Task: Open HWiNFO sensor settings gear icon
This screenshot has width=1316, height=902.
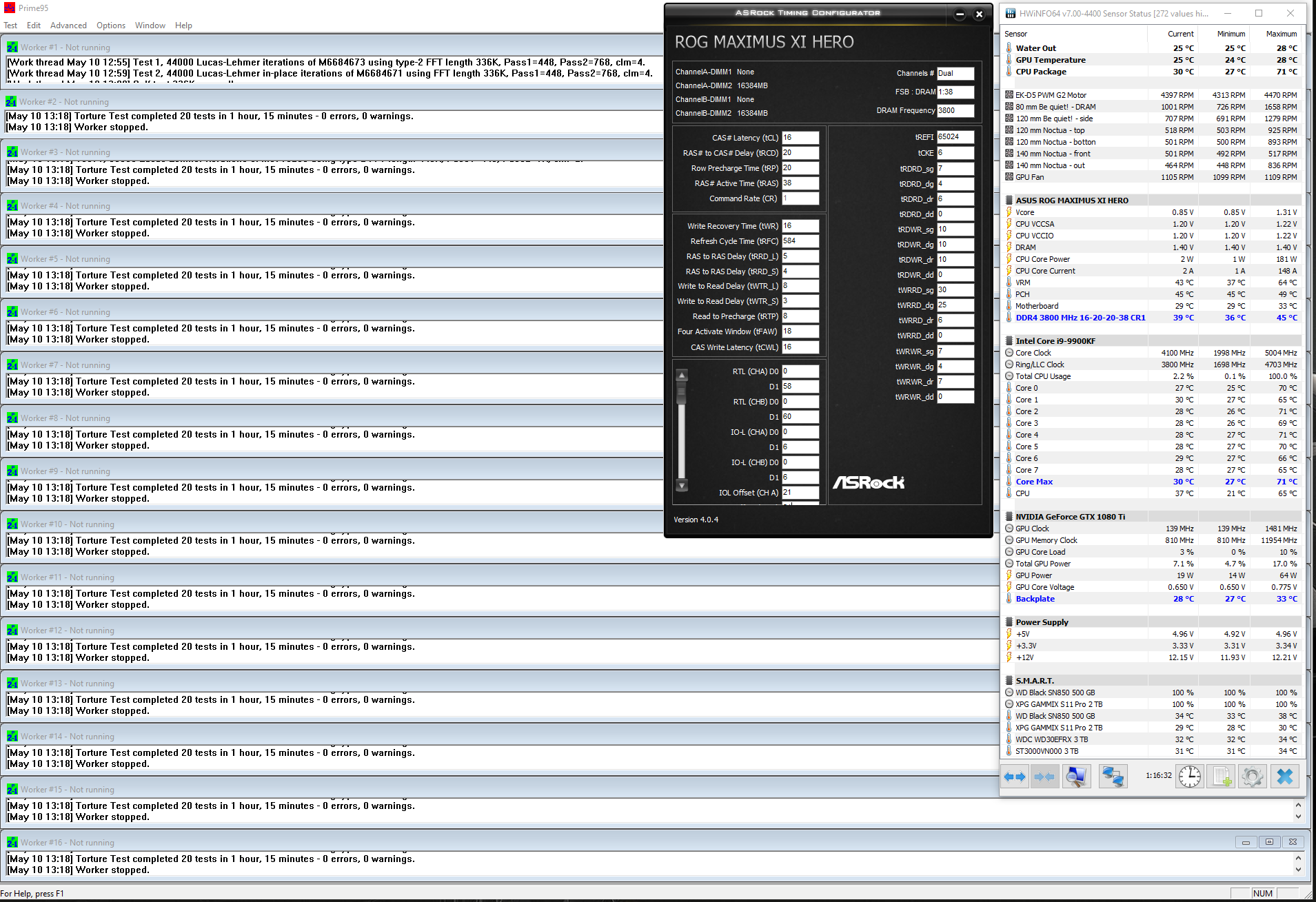Action: pyautogui.click(x=1253, y=777)
